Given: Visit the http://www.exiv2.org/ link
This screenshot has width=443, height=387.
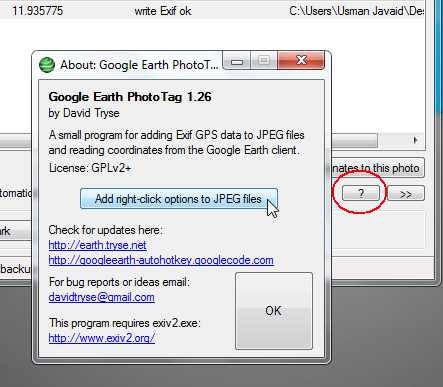Looking at the screenshot, I should [x=102, y=338].
